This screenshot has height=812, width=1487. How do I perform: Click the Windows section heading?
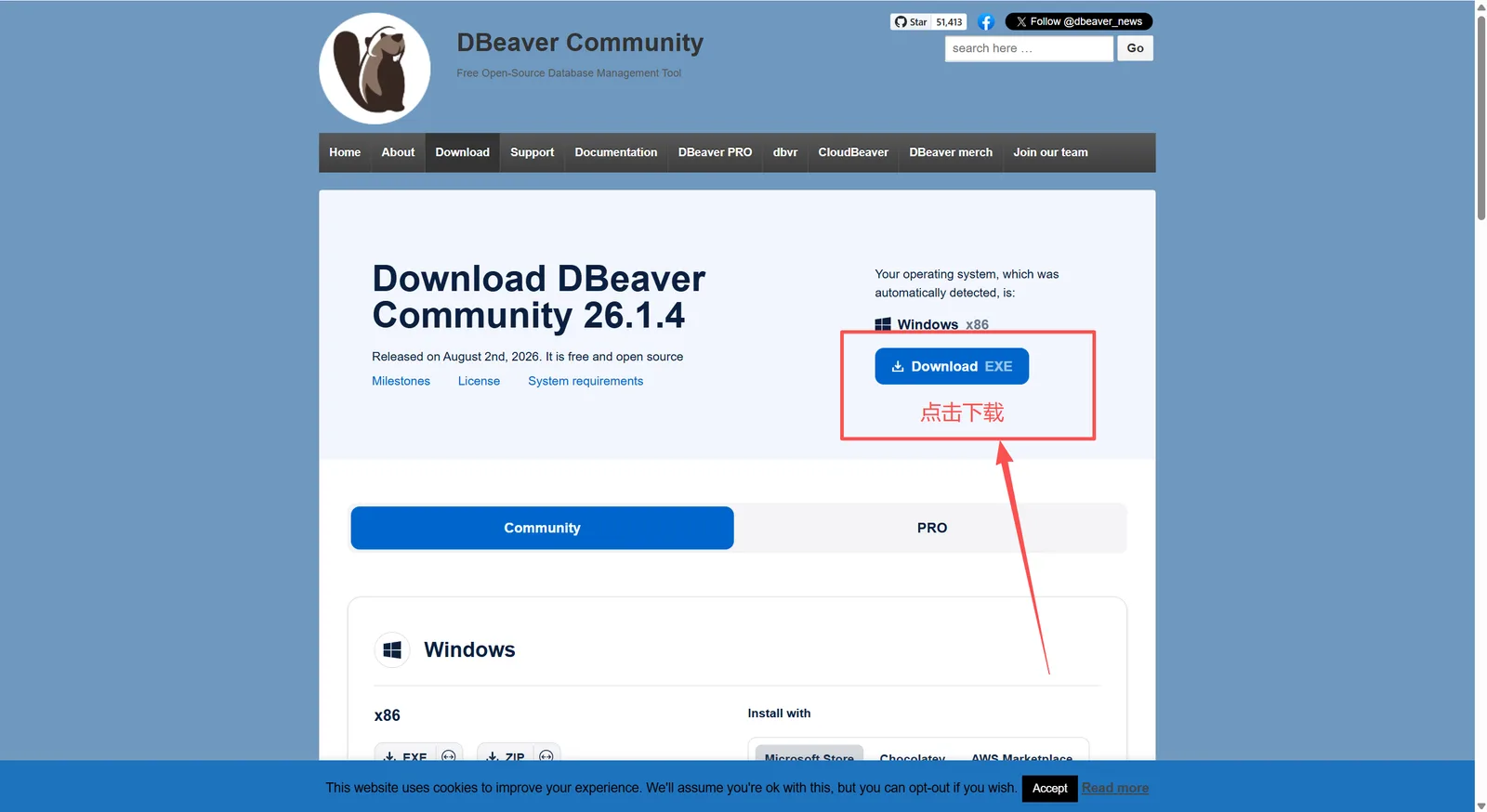point(469,649)
